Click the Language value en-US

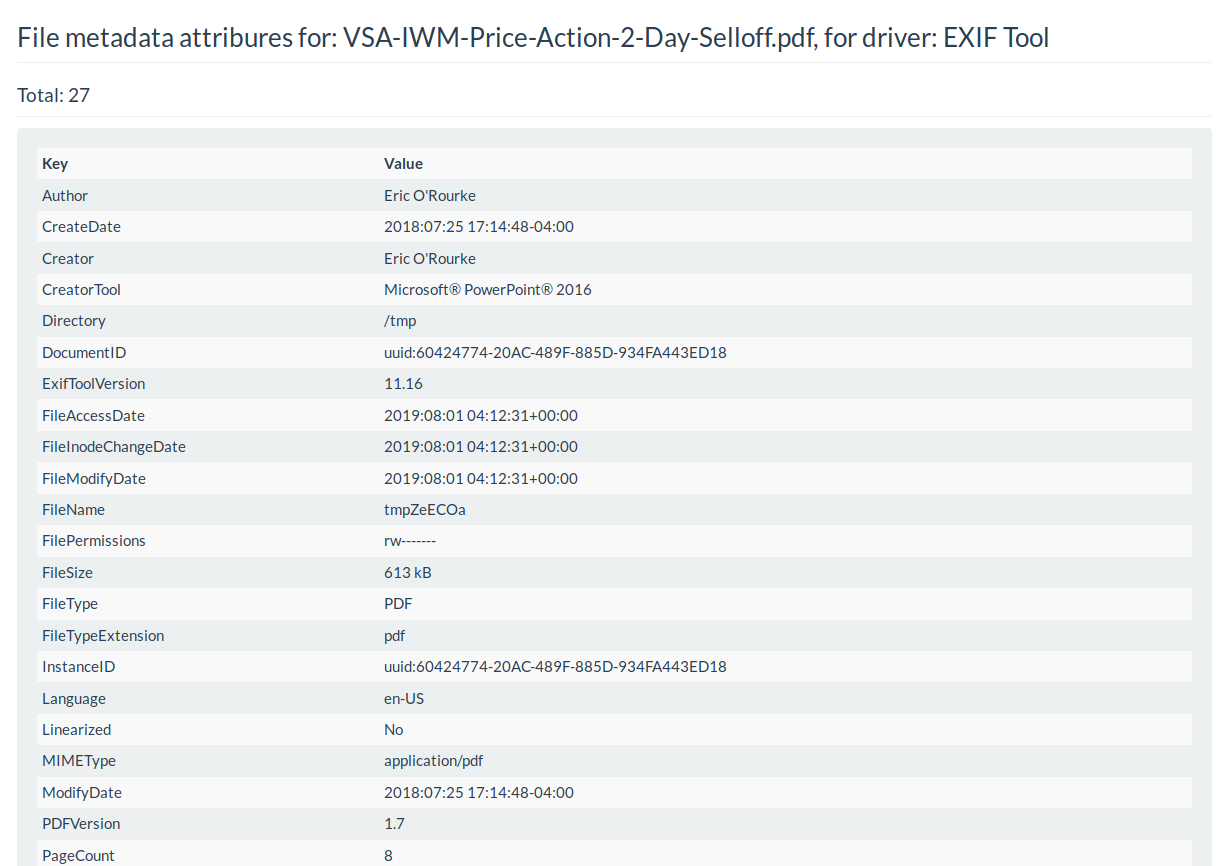[404, 699]
